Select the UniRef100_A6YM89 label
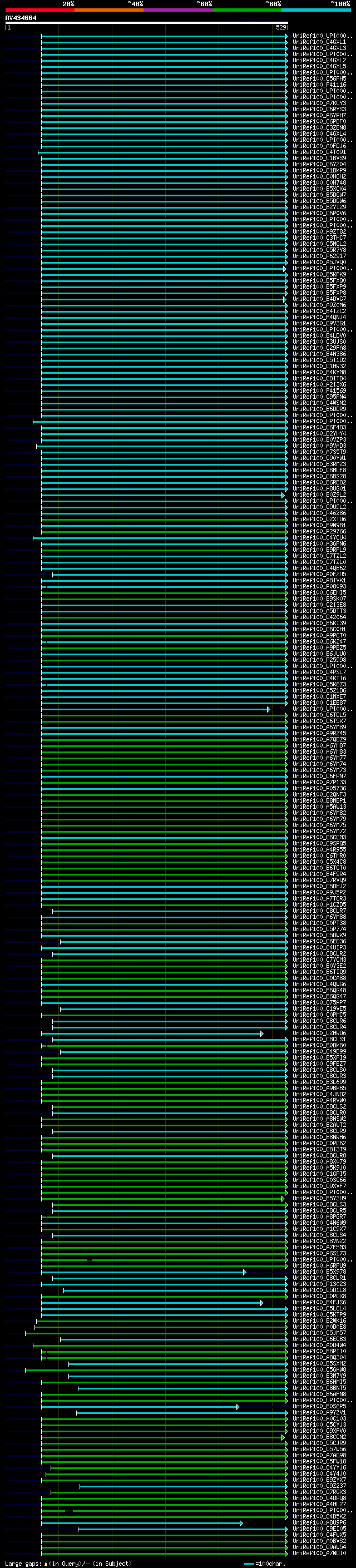The image size is (356, 1568). coord(319,728)
